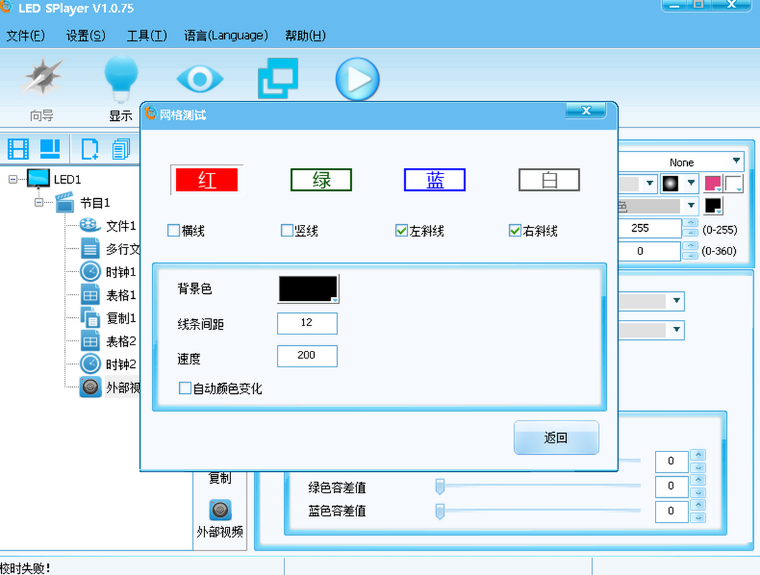The image size is (760, 575).
Task: Collapse the 节目1 tree node
Action: (x=39, y=203)
